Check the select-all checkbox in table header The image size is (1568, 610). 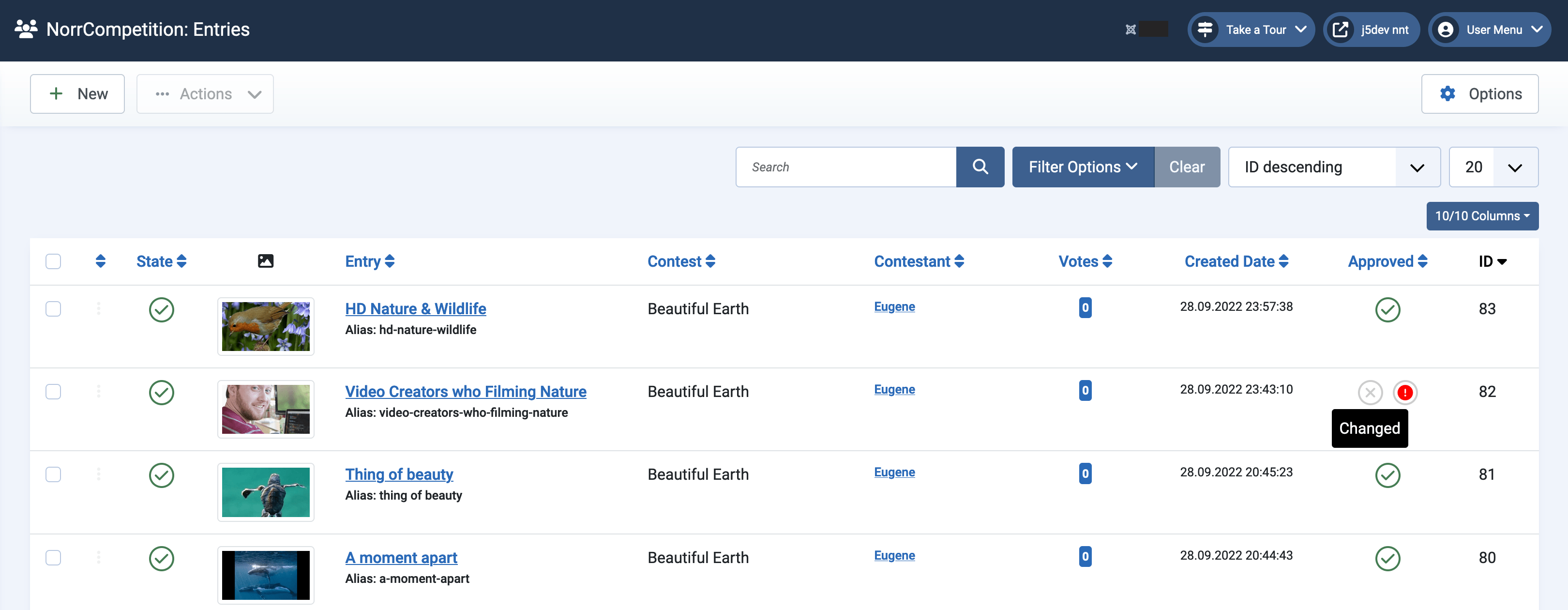[53, 261]
